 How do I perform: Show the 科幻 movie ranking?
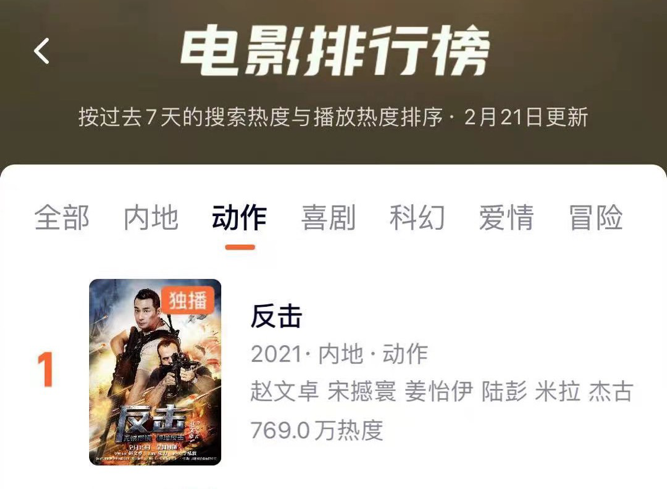[418, 218]
